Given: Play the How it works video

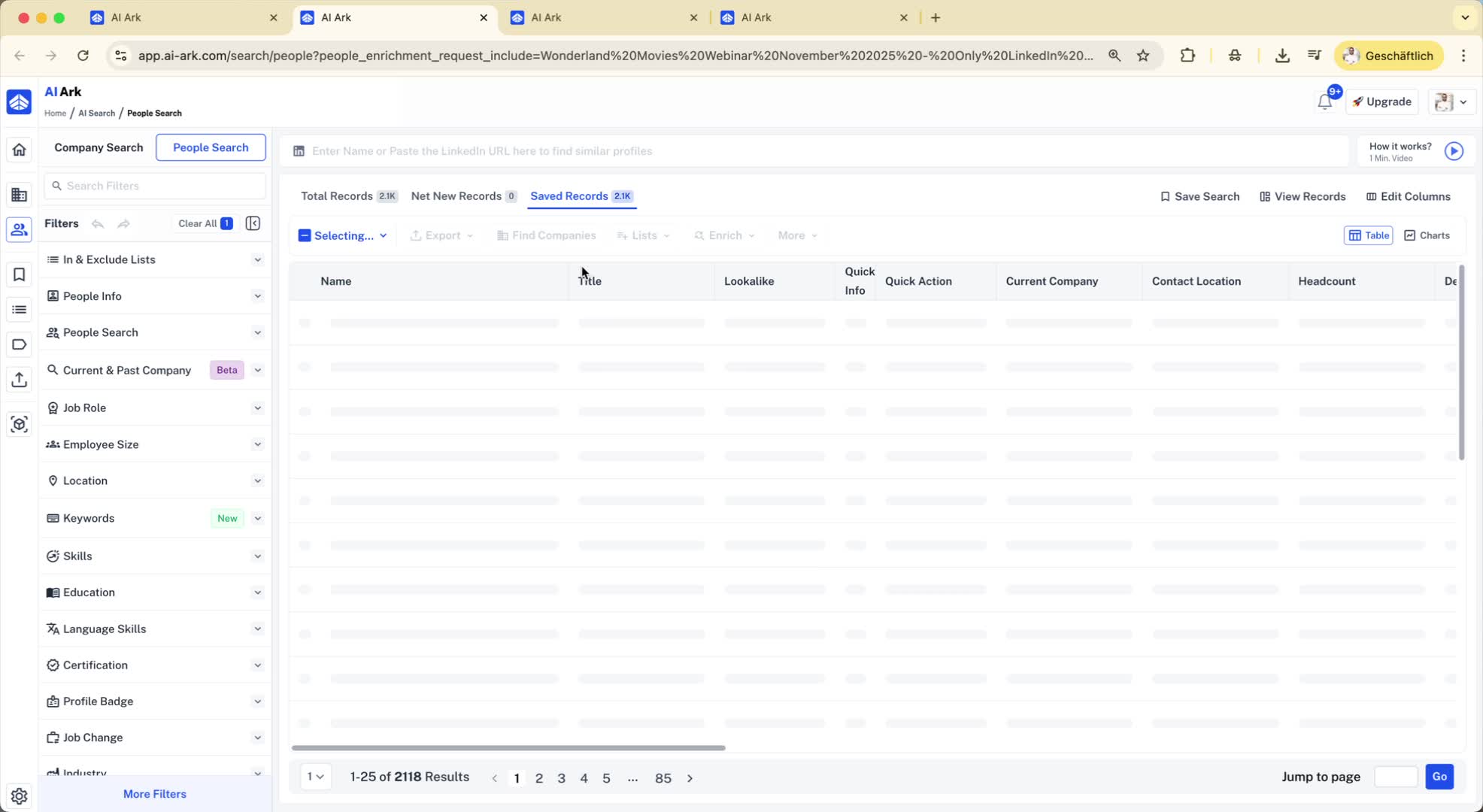Looking at the screenshot, I should [1454, 151].
